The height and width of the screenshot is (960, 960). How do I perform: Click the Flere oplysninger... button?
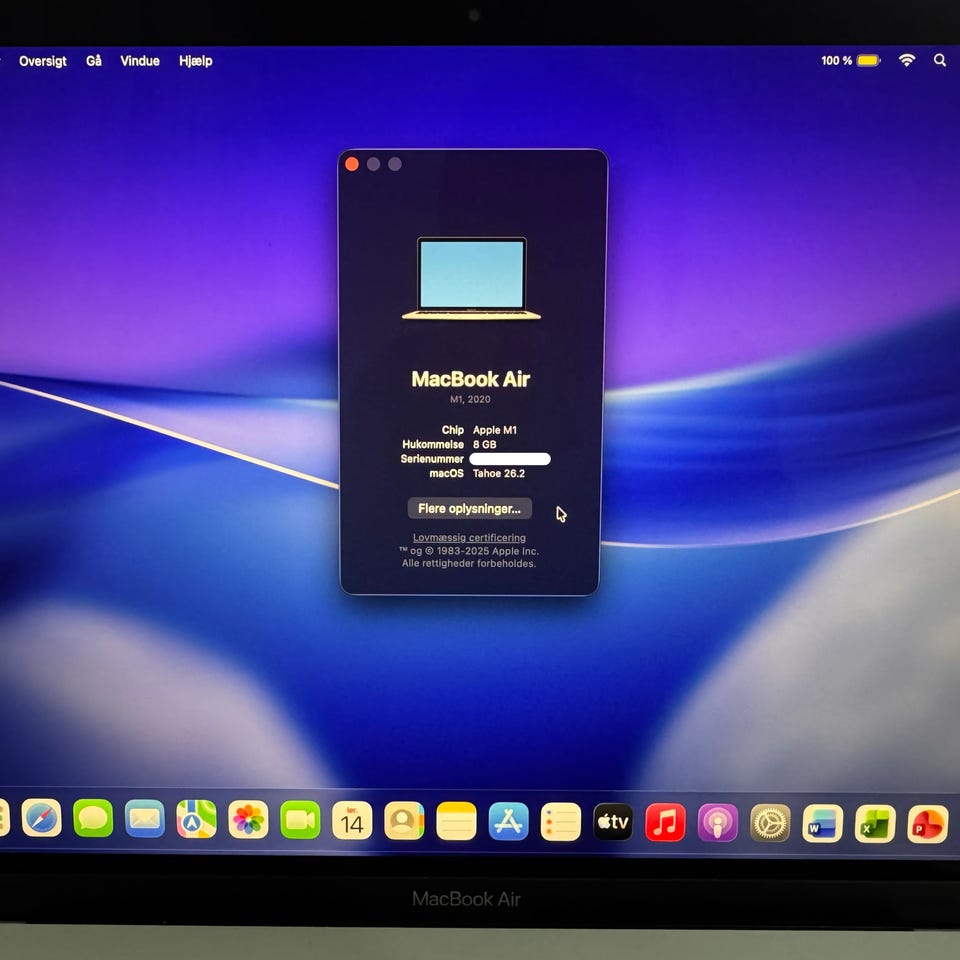(x=470, y=508)
